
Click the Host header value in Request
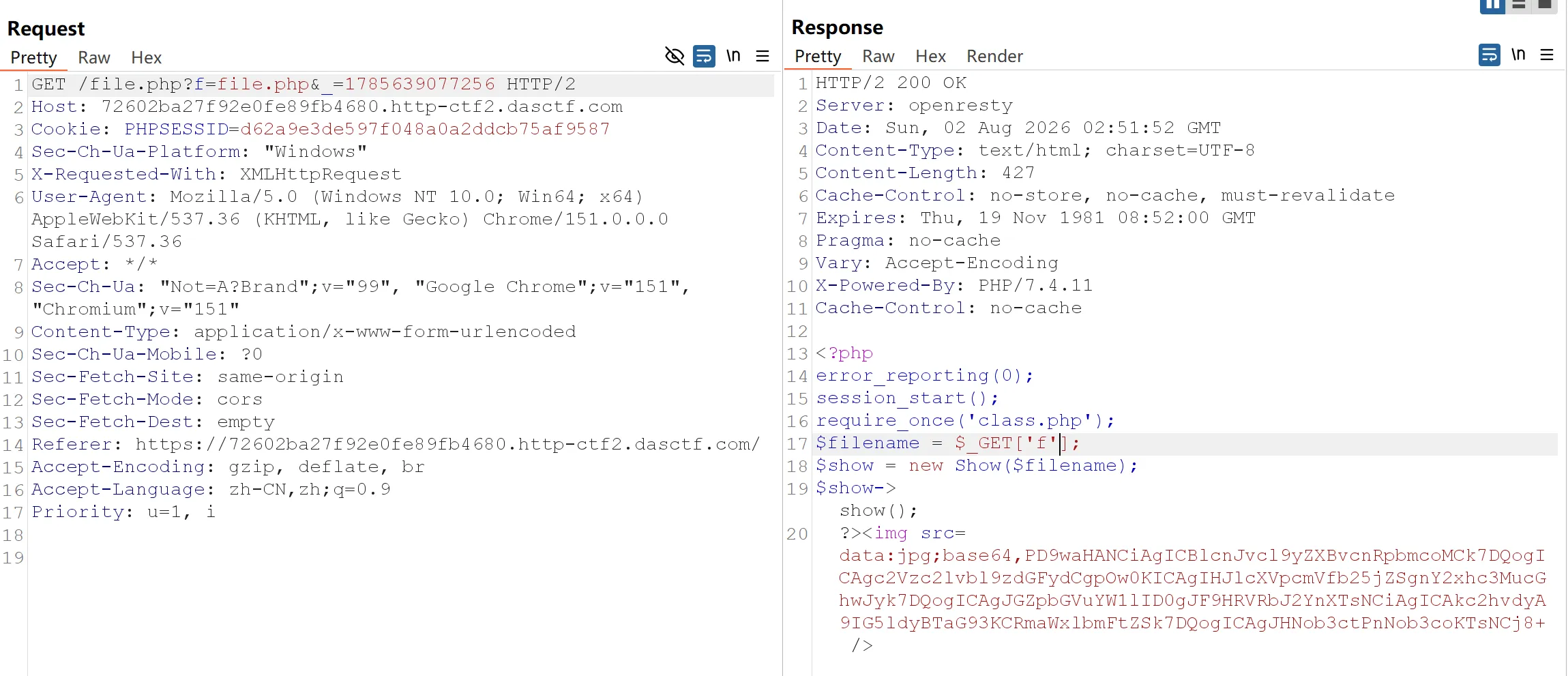click(362, 107)
